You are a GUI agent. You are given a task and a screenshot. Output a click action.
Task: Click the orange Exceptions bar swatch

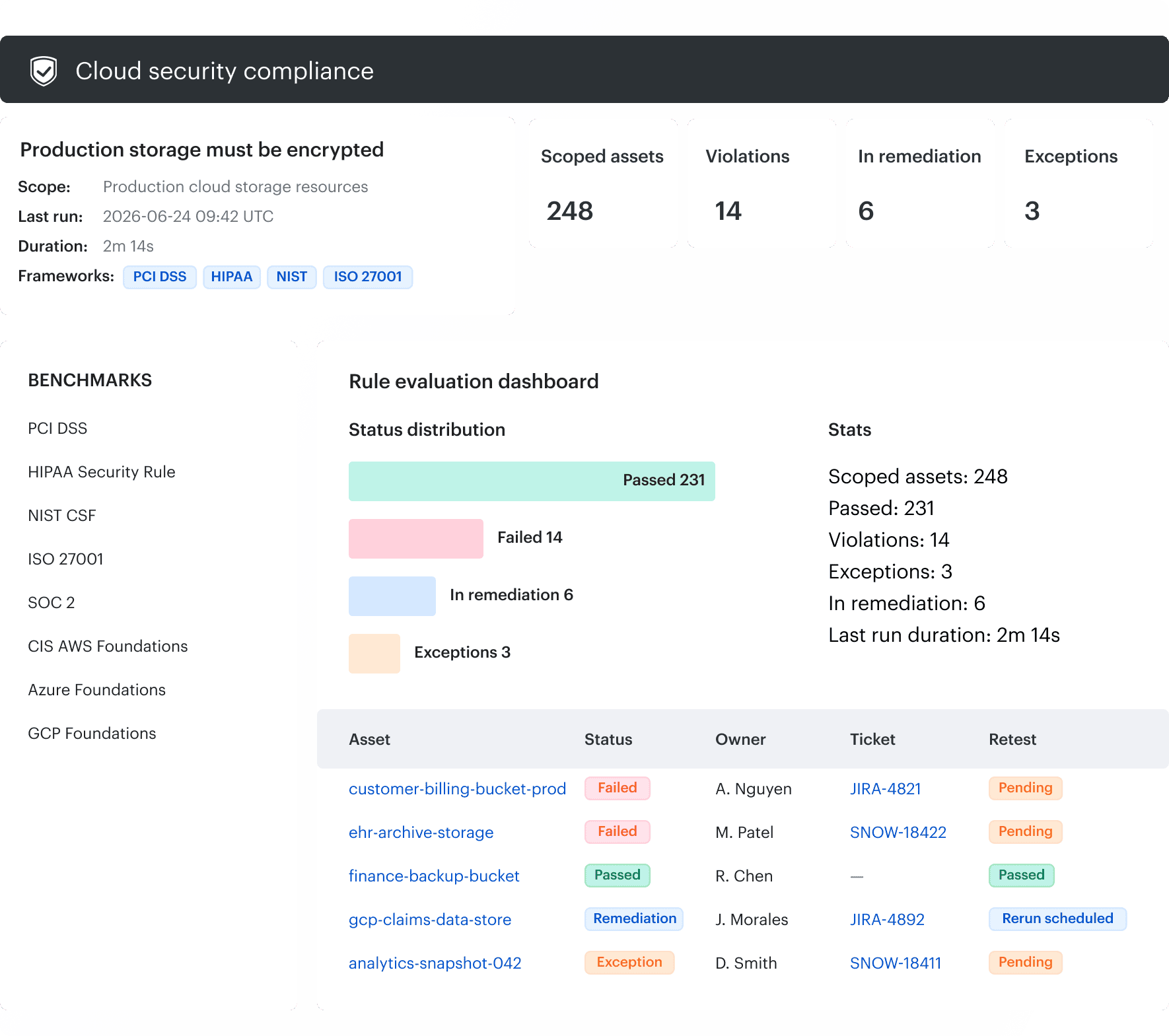coord(374,653)
